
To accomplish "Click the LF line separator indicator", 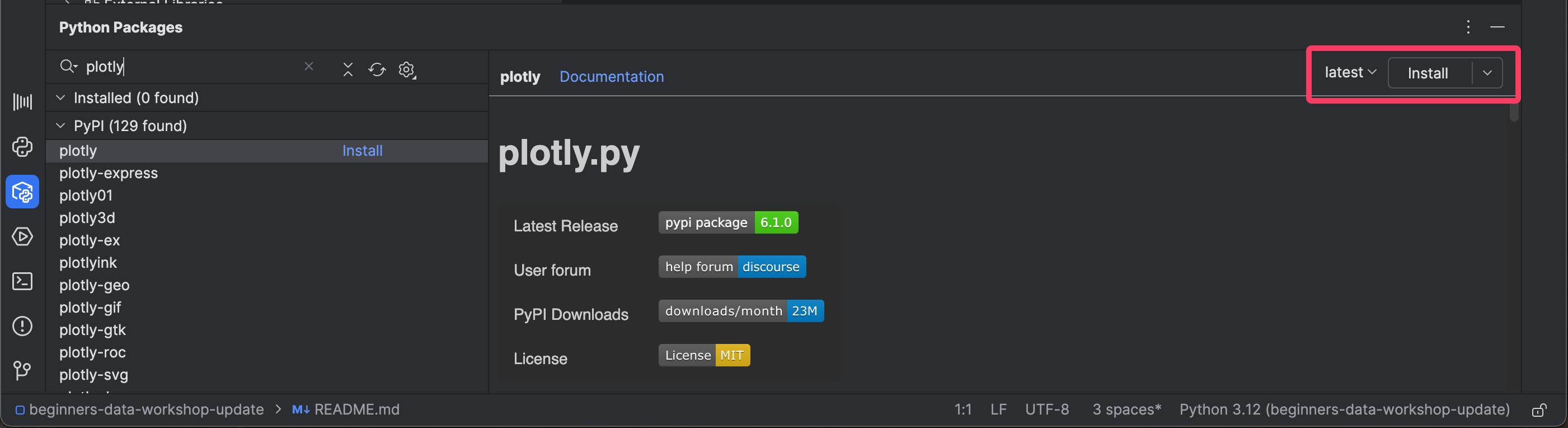I will (998, 410).
